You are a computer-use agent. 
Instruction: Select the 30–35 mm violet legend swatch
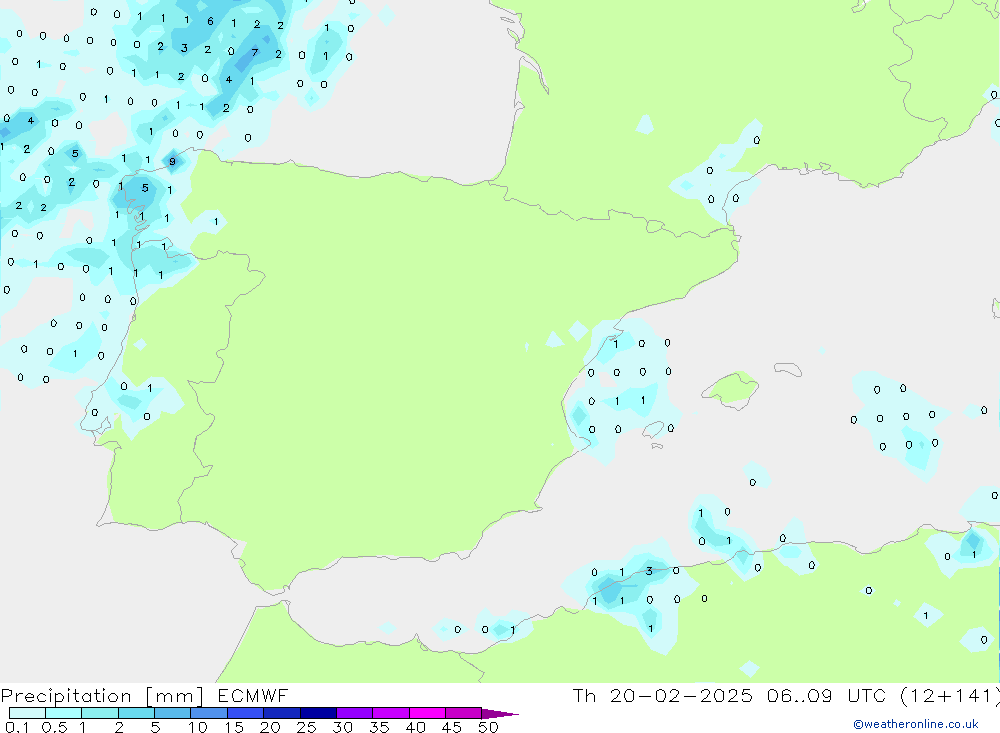[x=354, y=713]
